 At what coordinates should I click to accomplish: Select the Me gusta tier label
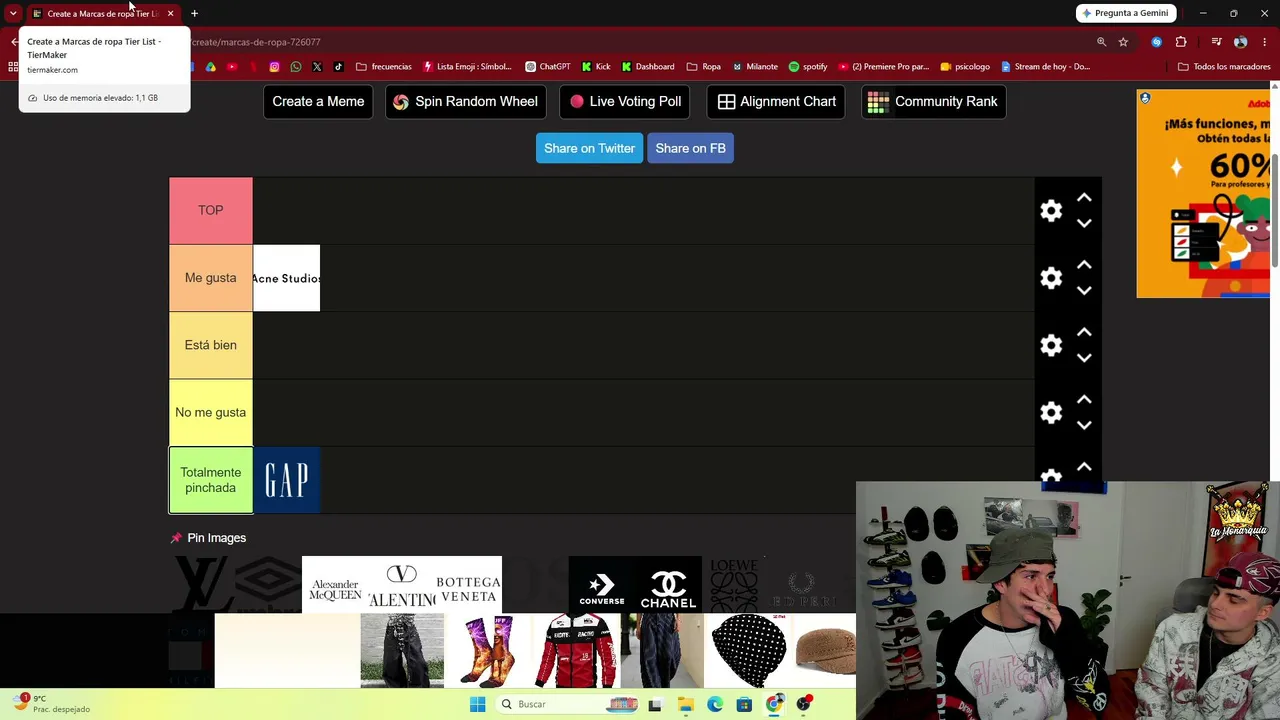tap(211, 278)
